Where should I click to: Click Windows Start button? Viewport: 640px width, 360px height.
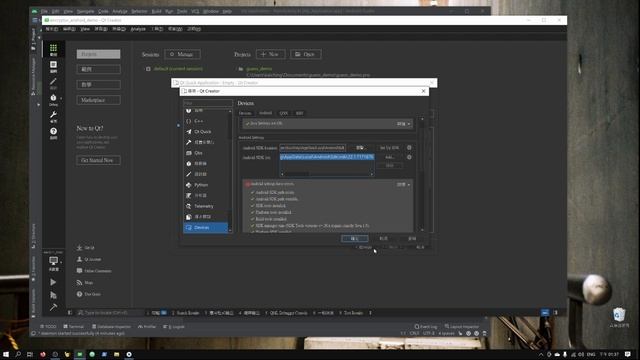coord(6,354)
